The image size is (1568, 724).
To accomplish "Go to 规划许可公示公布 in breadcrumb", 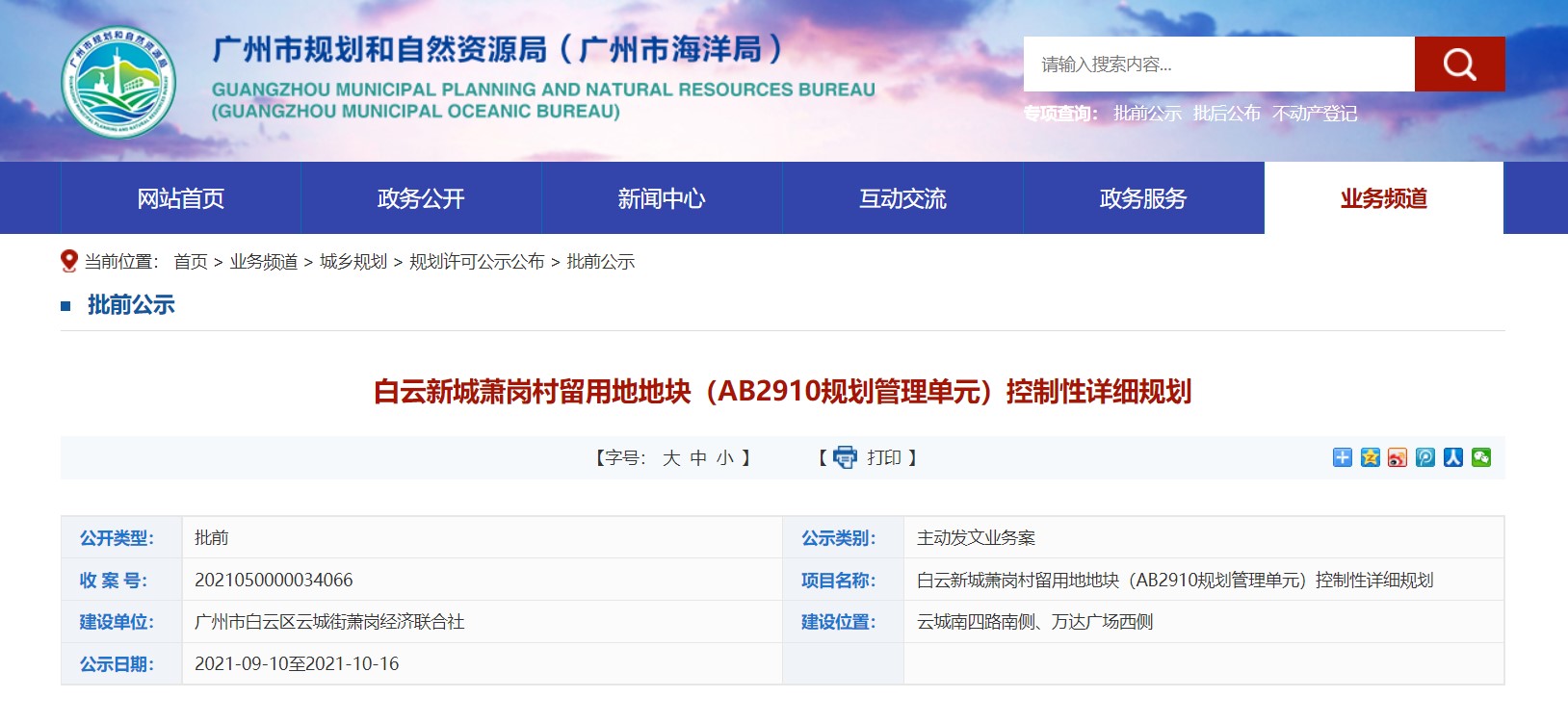I will tap(477, 262).
